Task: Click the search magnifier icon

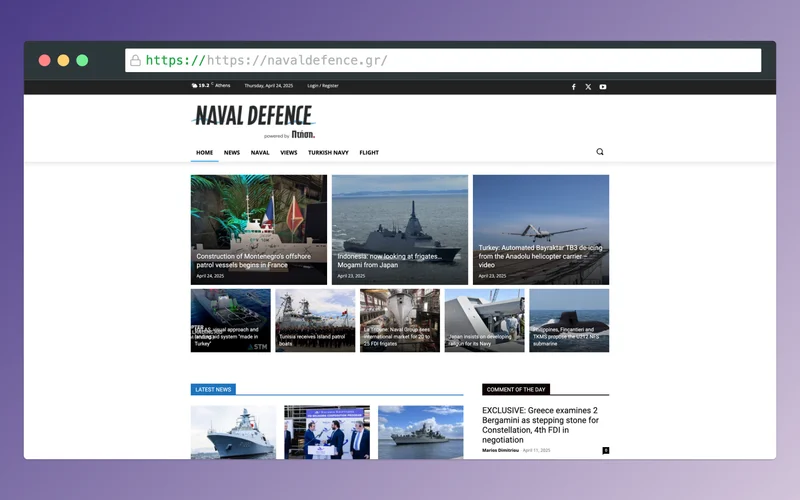Action: pos(600,152)
